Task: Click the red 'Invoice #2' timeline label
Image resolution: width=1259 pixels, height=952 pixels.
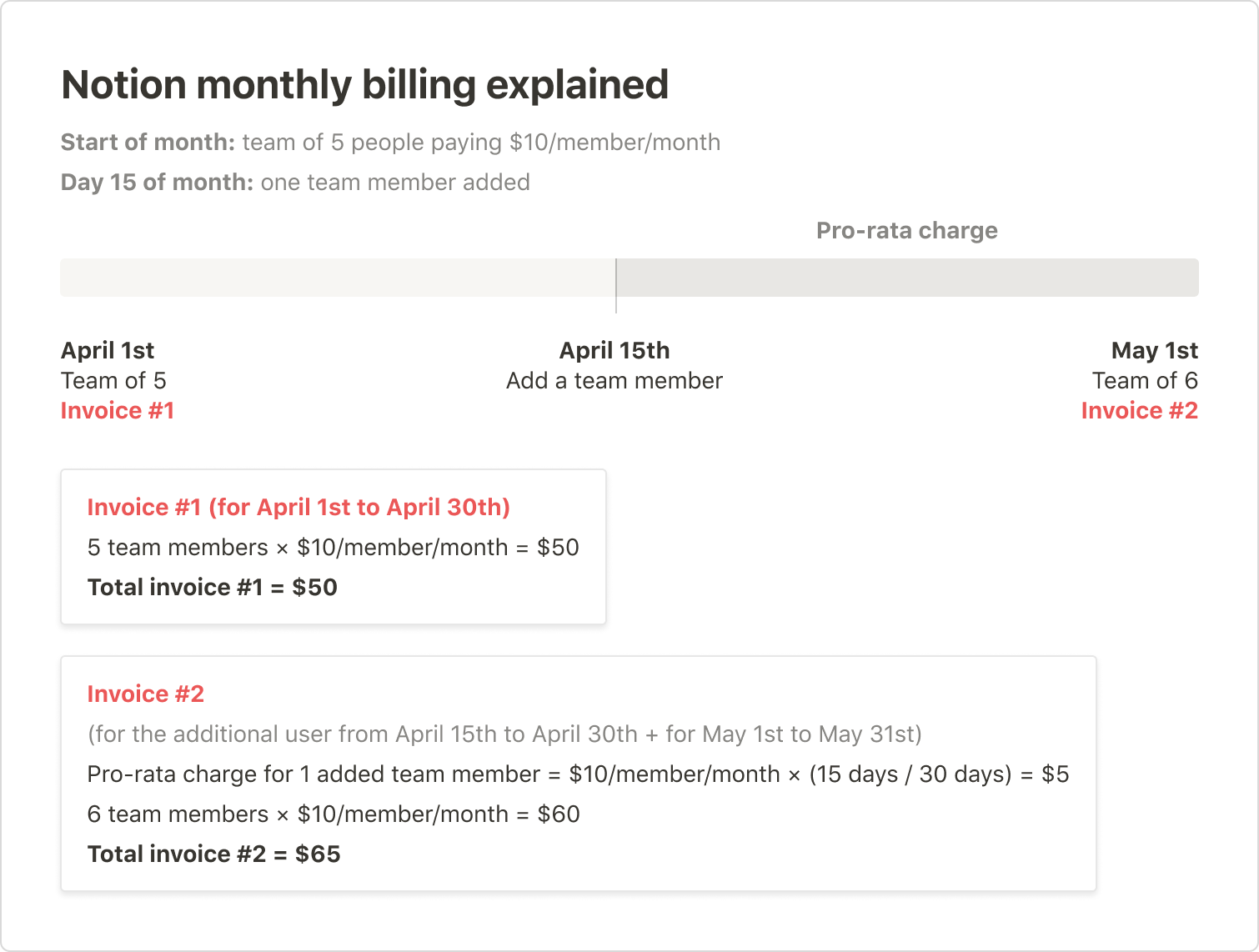Action: point(1139,411)
